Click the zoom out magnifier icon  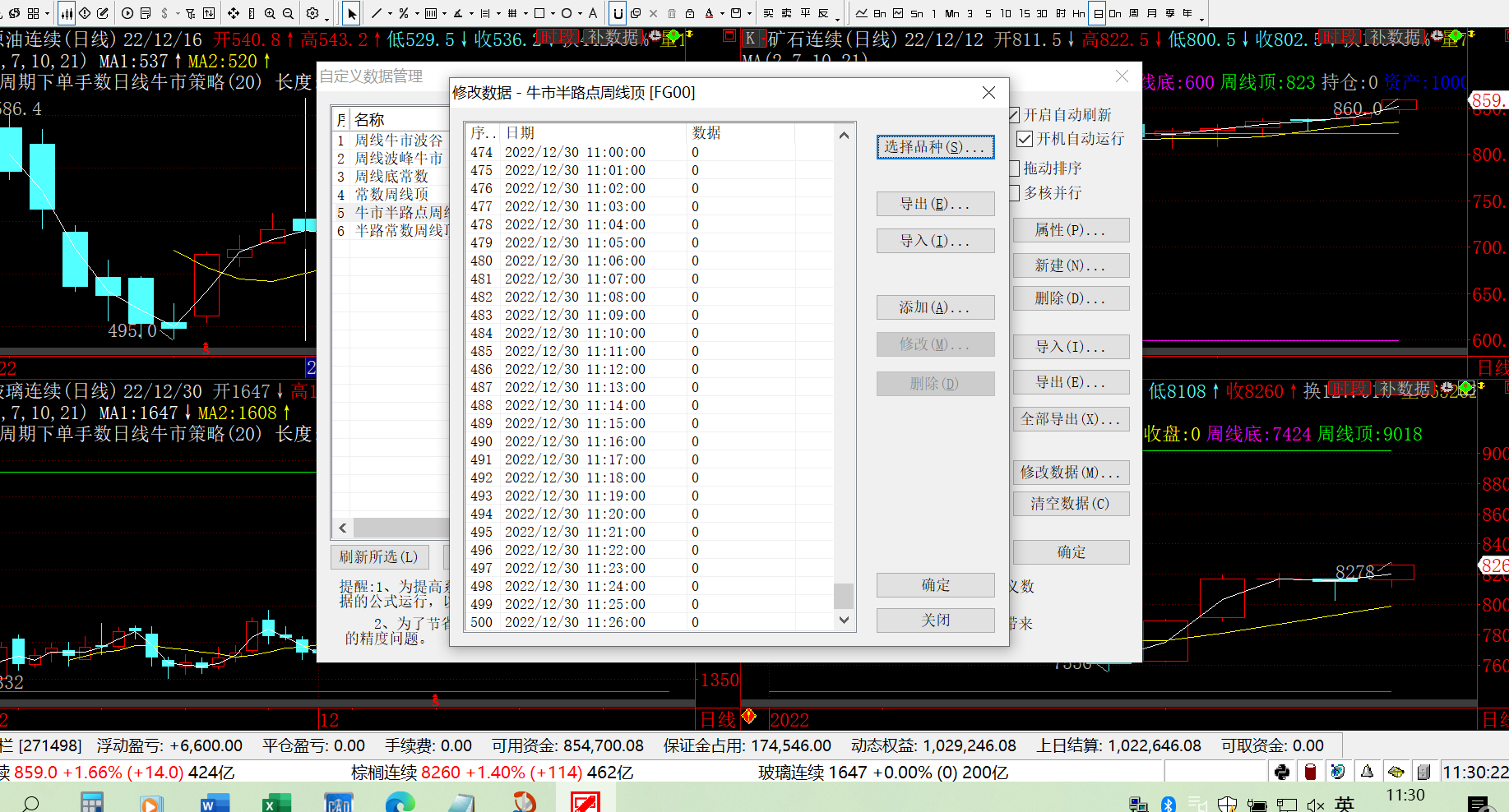288,13
